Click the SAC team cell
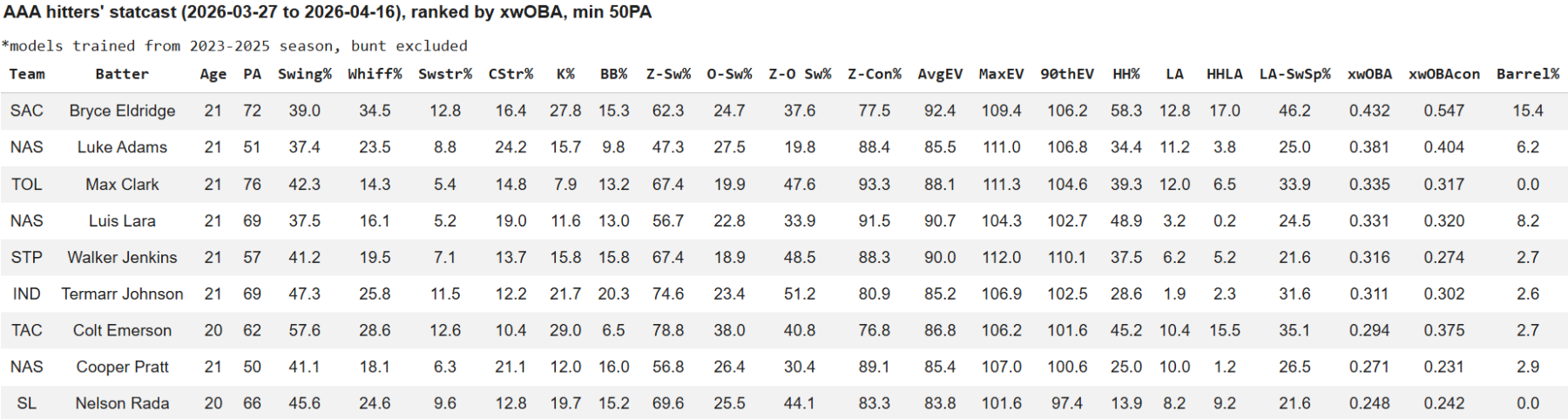Screen dimensions: 1568x419 click(27, 111)
